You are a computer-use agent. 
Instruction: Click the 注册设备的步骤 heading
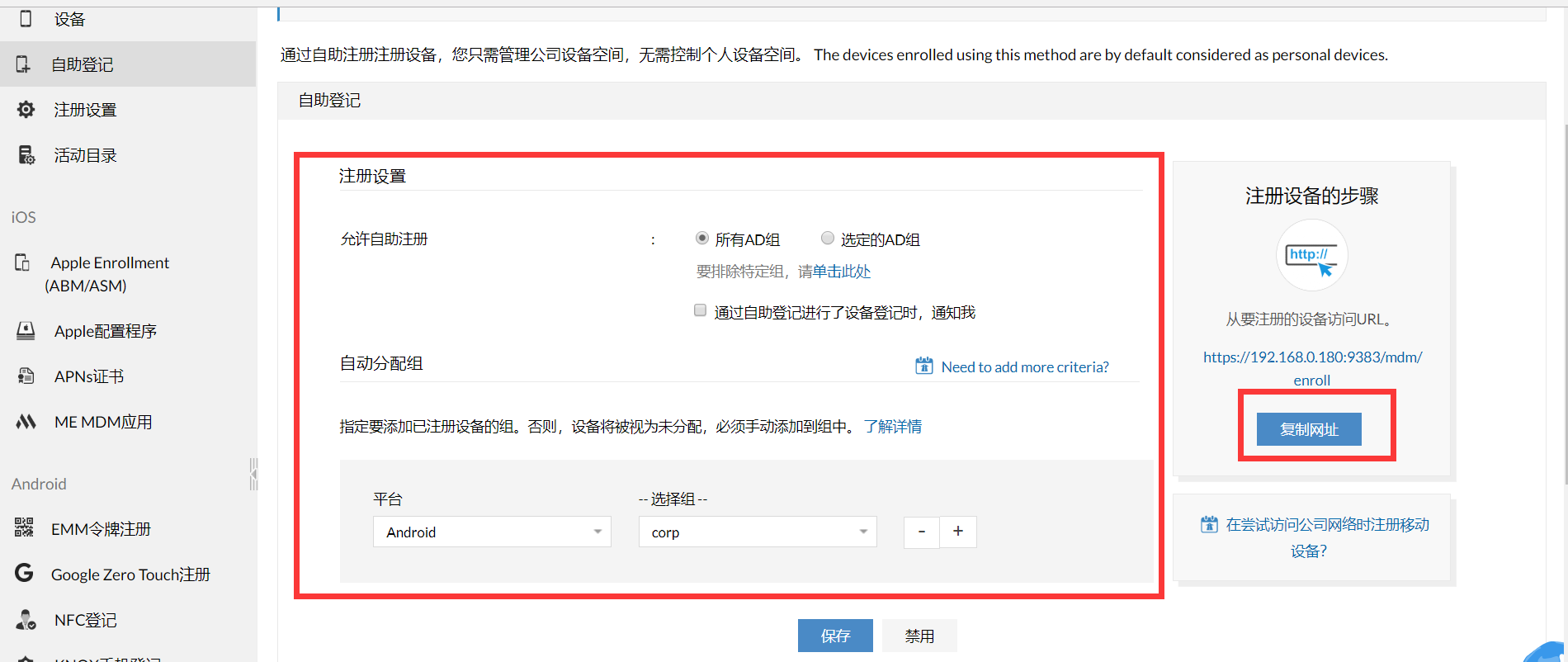(x=1311, y=196)
